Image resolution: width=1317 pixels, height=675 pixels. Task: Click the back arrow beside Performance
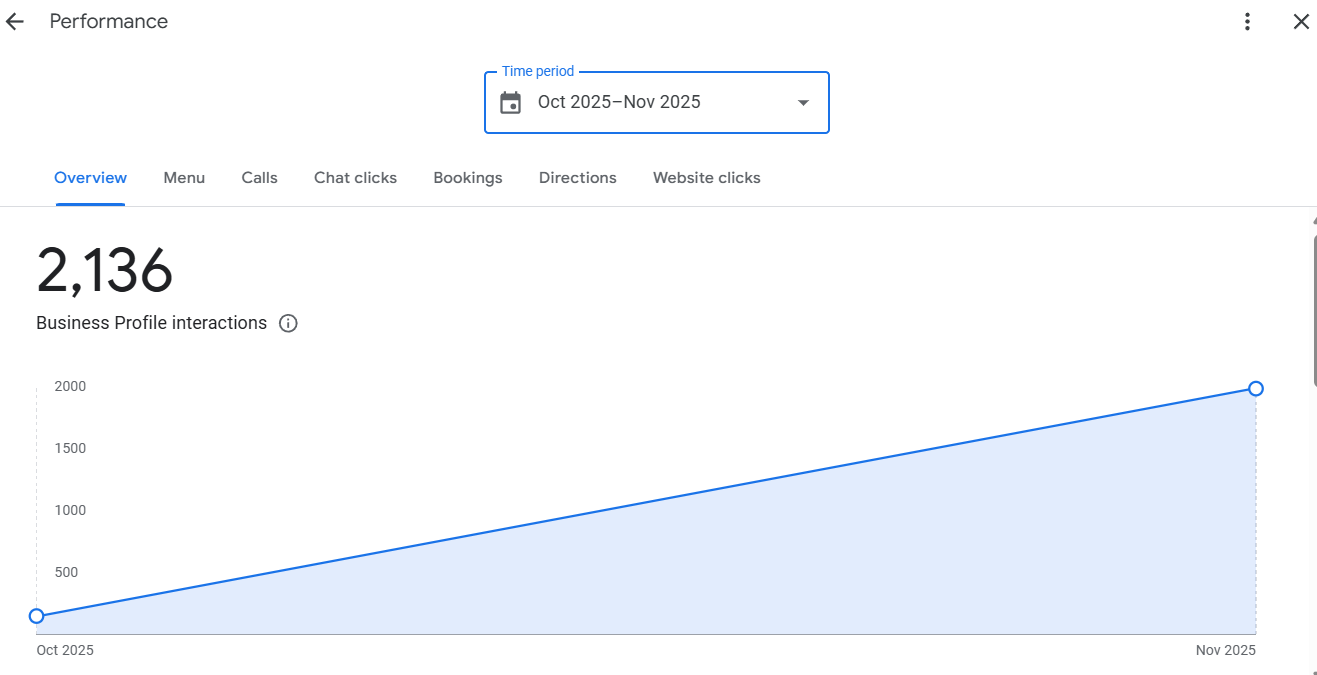[x=14, y=22]
